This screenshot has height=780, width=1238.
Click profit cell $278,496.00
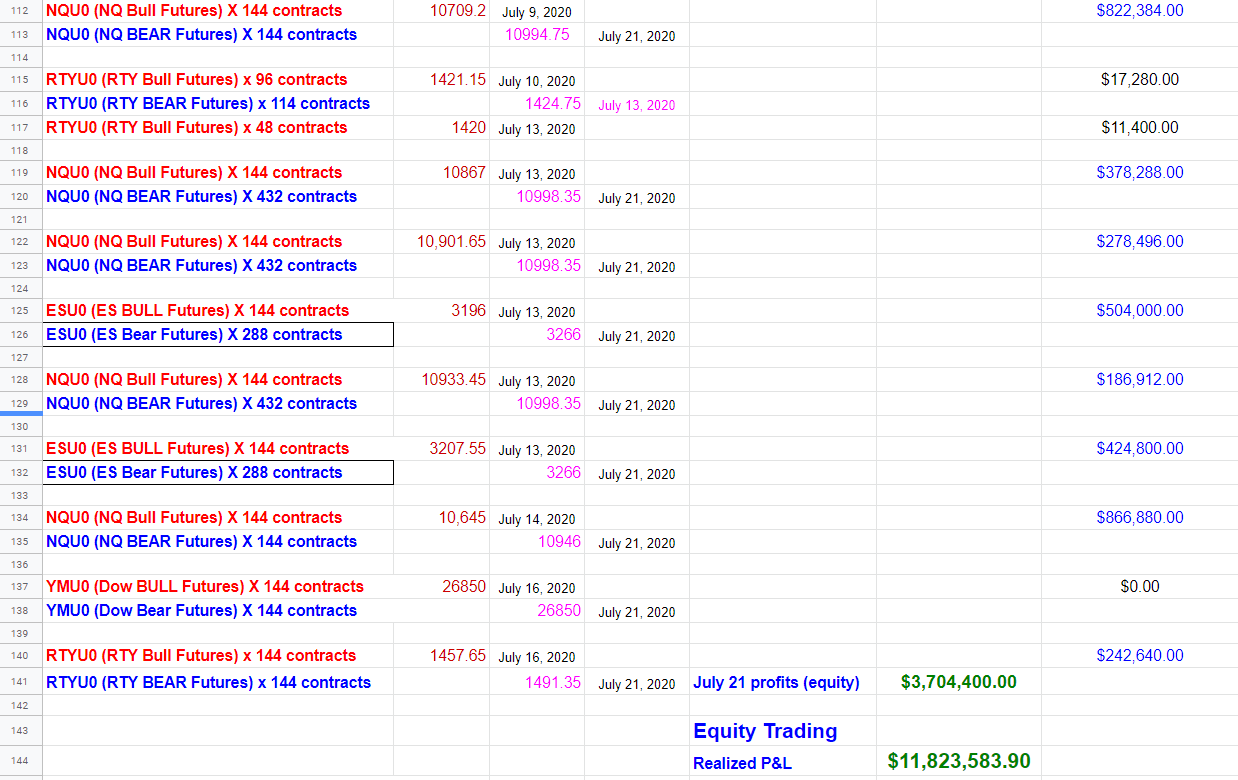(1139, 242)
